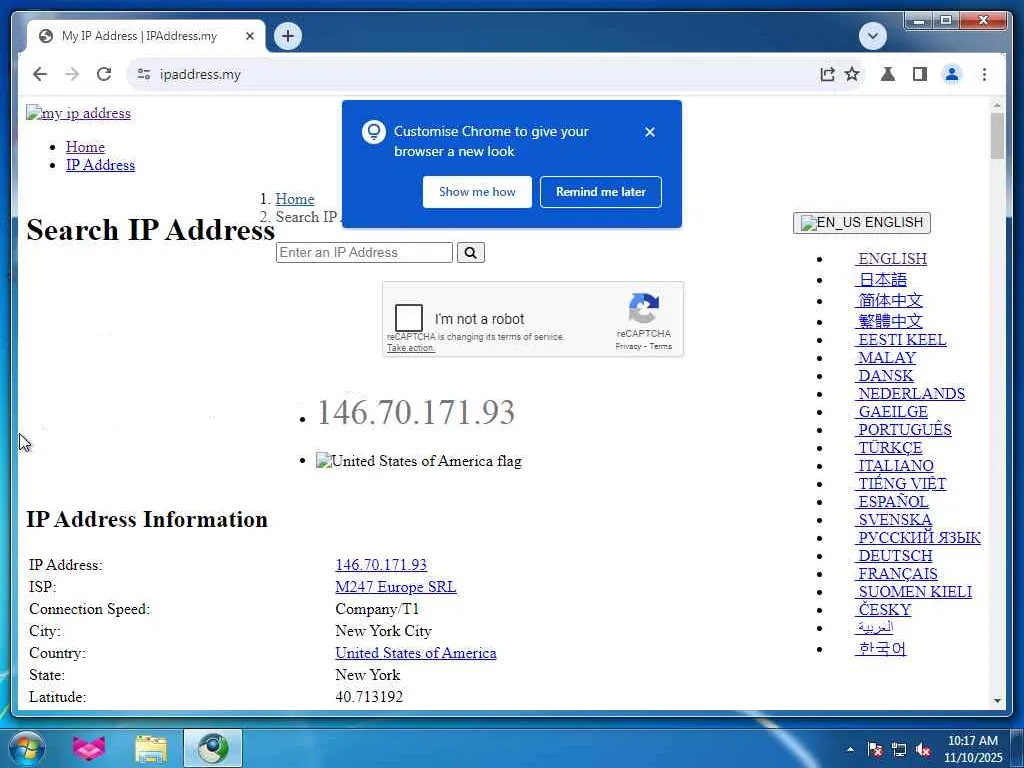Select FRANÇAIS language option
The width and height of the screenshot is (1024, 768).
coord(896,574)
